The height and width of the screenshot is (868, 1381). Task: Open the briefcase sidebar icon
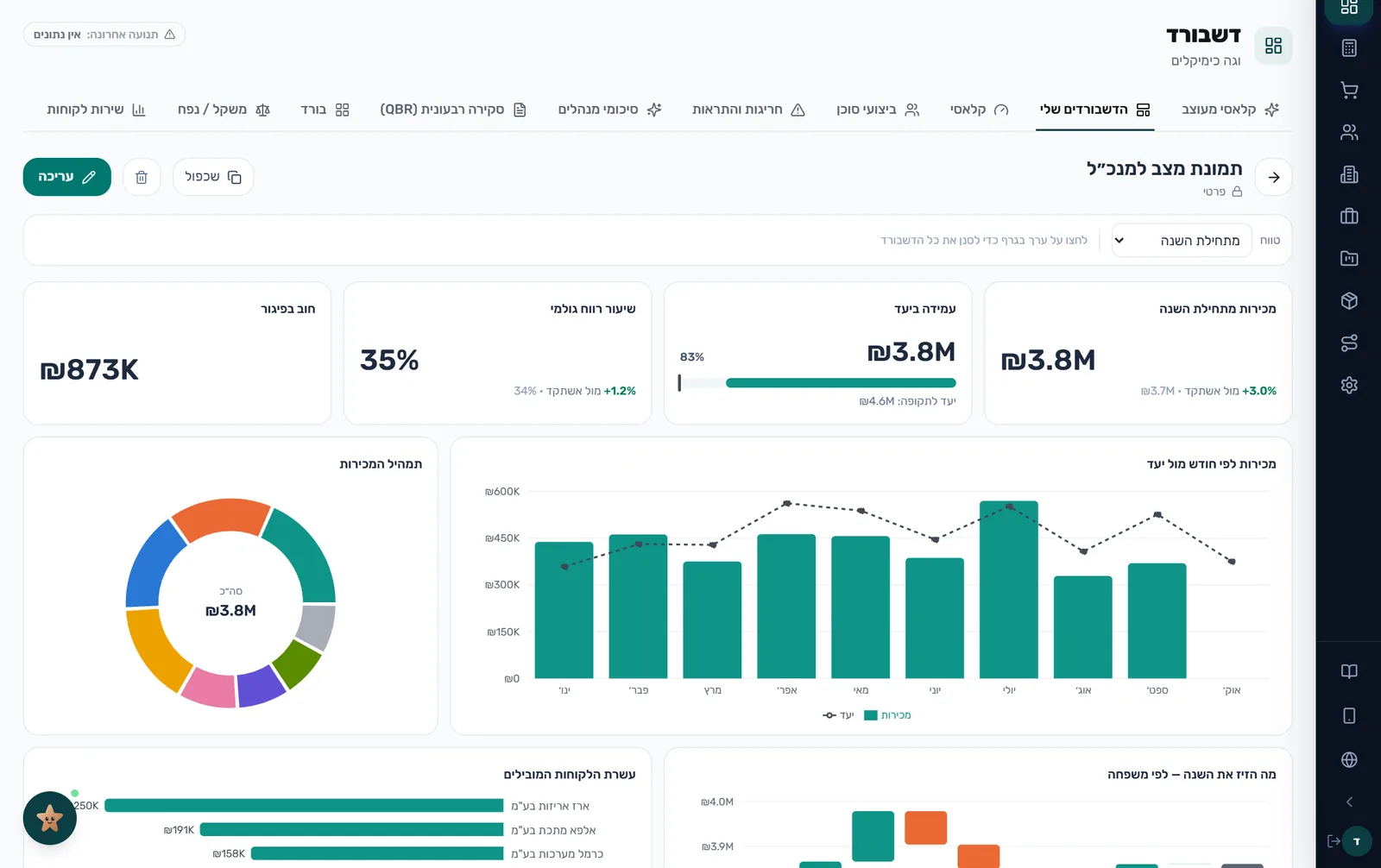[x=1349, y=217]
